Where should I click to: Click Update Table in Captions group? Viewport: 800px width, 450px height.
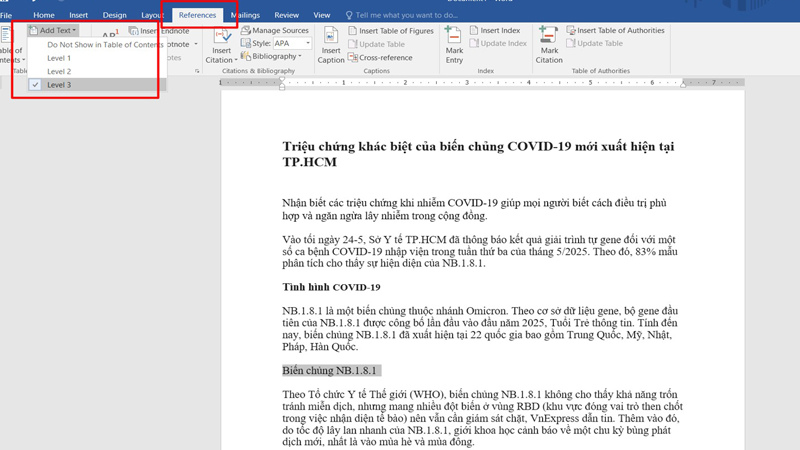pos(377,44)
